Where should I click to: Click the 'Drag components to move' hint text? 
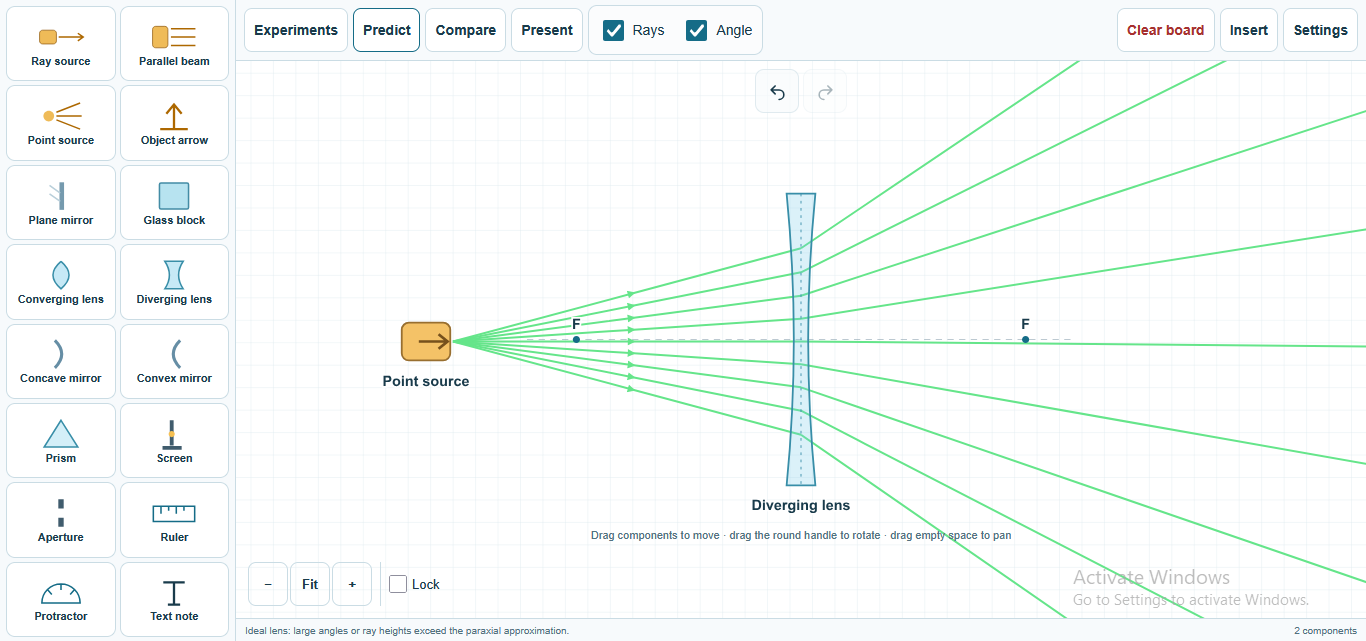pos(801,535)
